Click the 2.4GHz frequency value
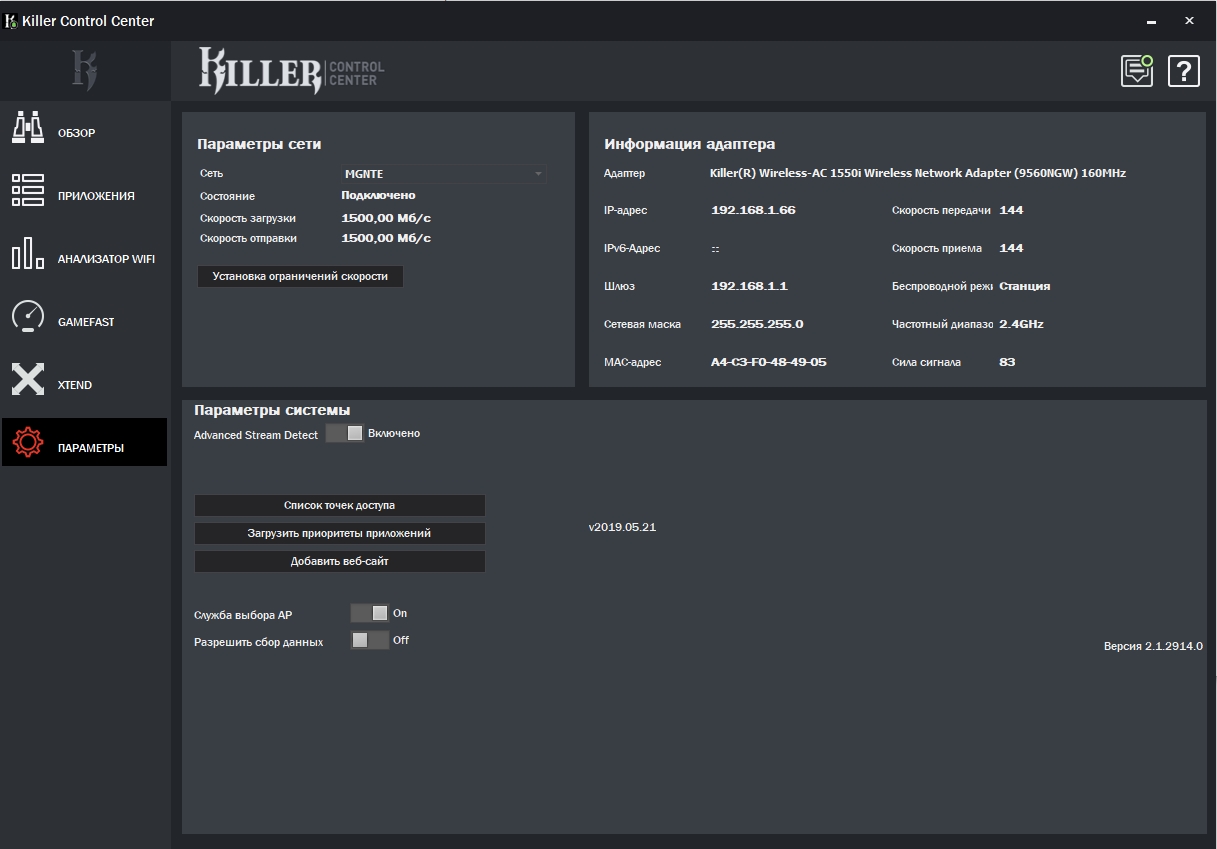This screenshot has width=1217, height=849. click(x=1021, y=324)
